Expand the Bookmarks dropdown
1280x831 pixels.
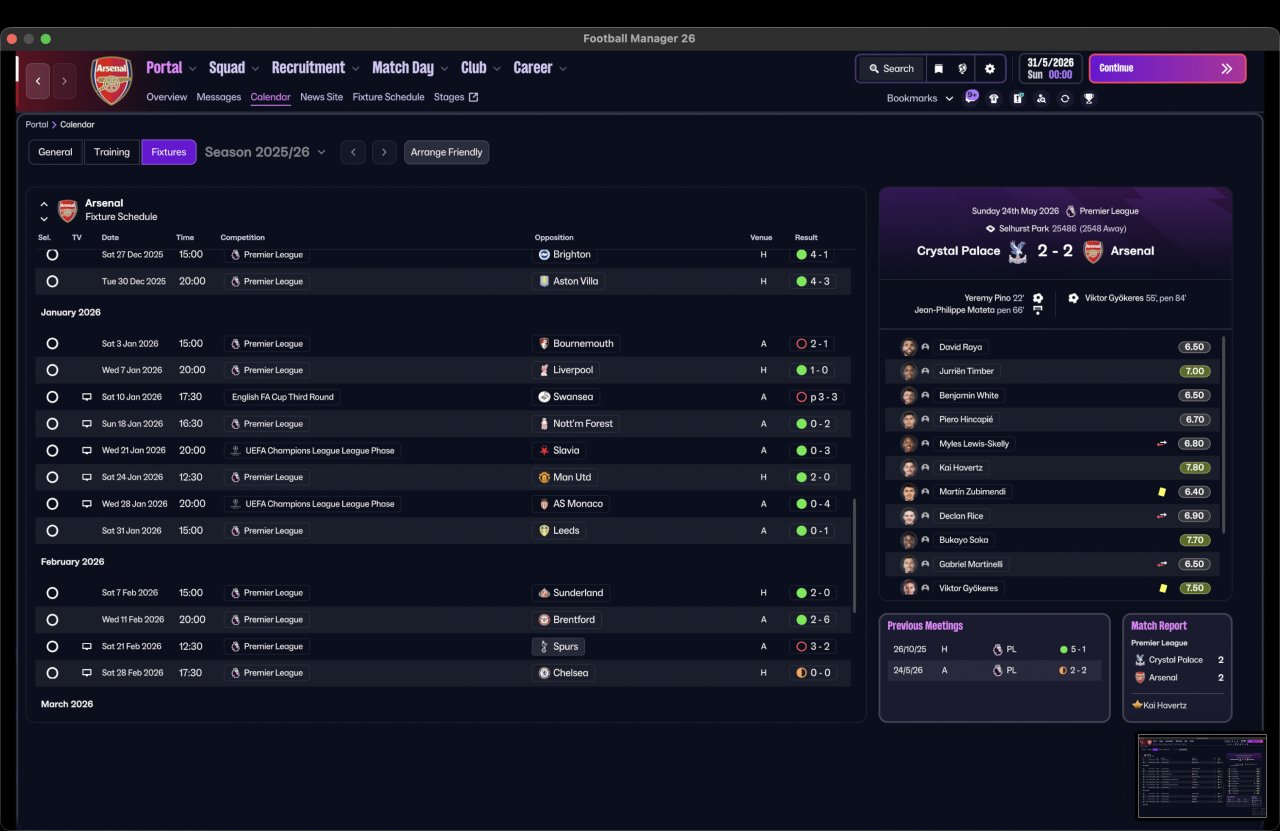pyautogui.click(x=920, y=98)
